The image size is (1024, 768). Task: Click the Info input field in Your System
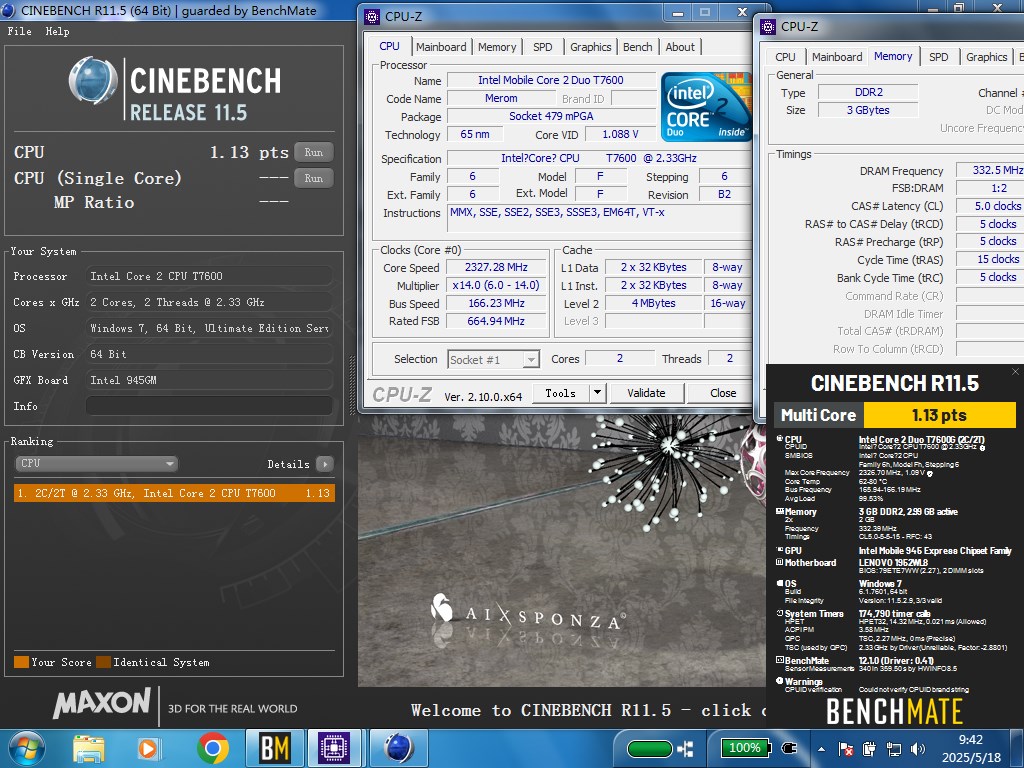tap(209, 406)
